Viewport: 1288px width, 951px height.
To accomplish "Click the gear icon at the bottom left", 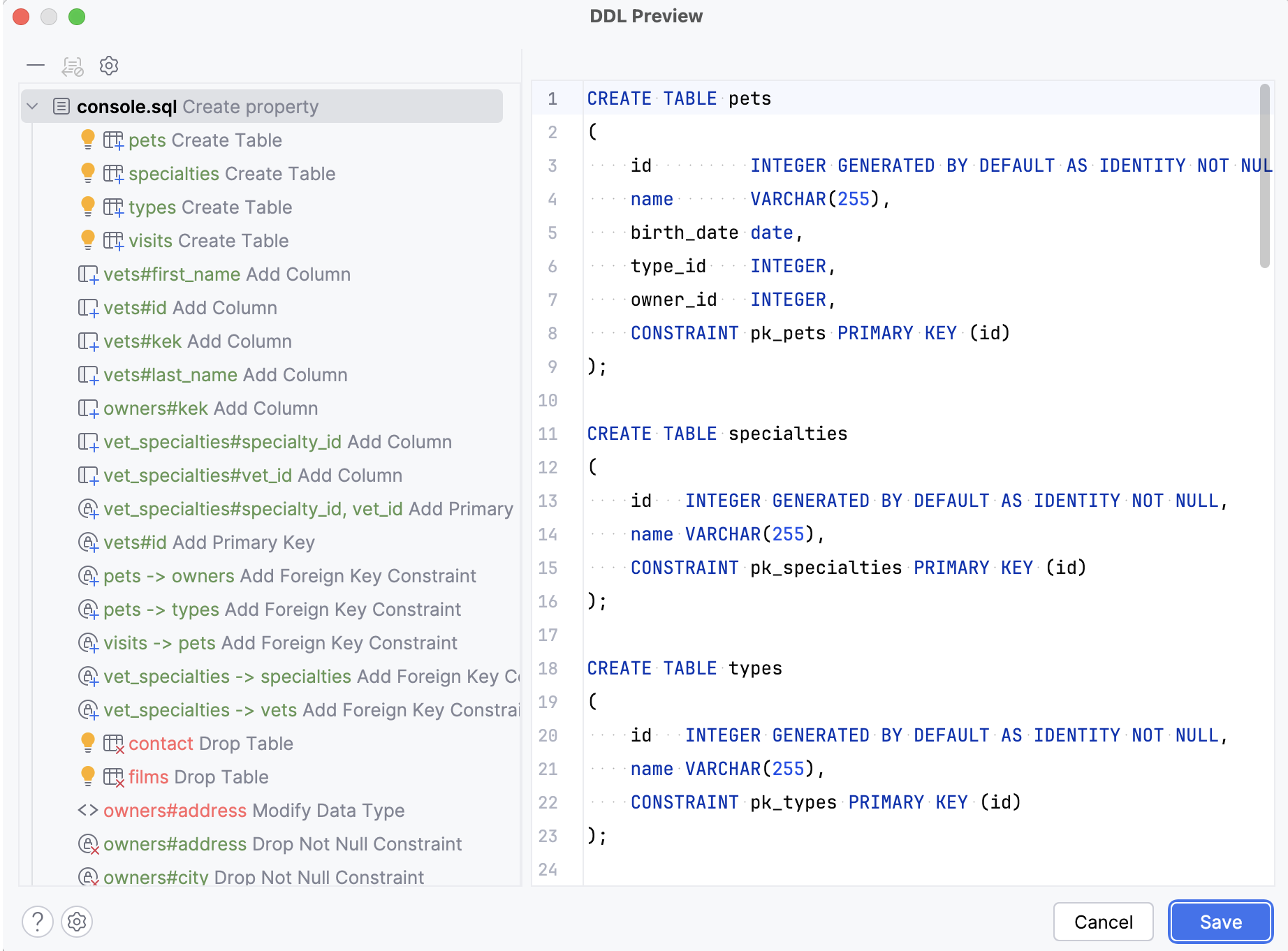I will (x=77, y=922).
